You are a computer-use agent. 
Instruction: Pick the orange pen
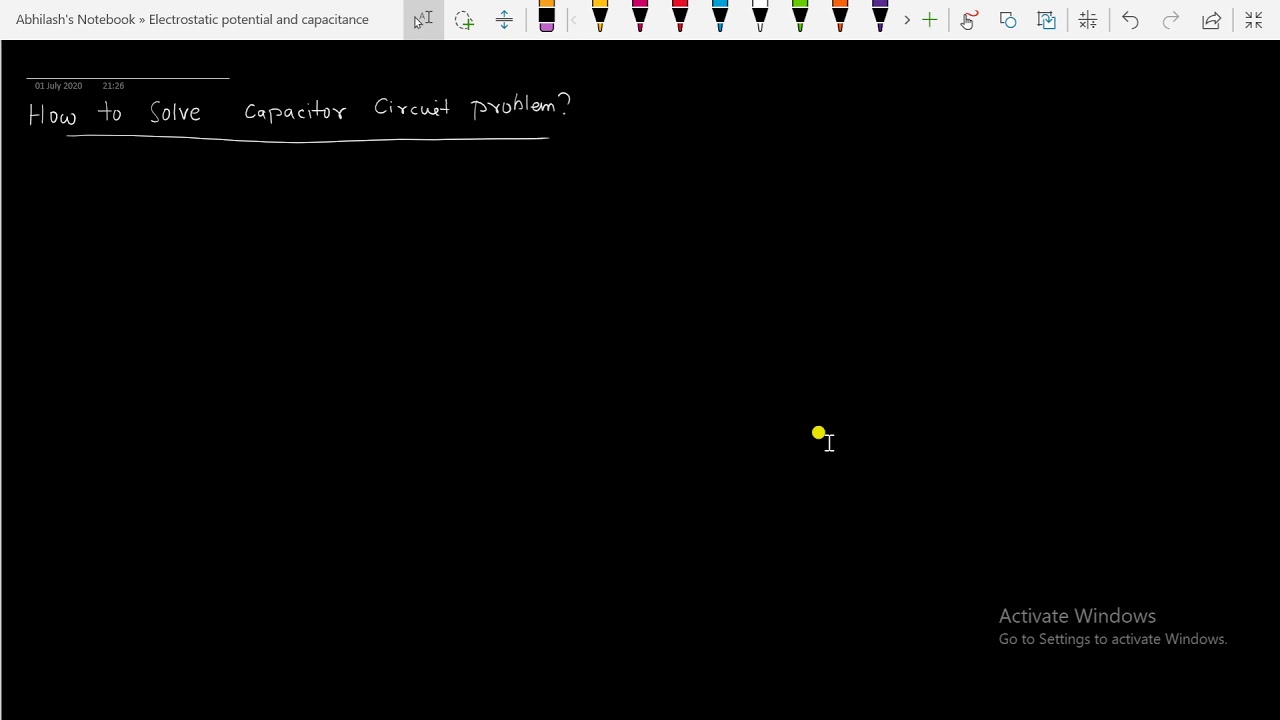[x=840, y=18]
